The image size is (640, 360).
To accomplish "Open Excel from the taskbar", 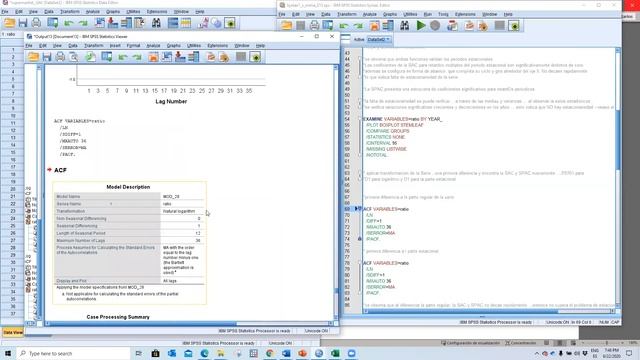I will [335, 353].
